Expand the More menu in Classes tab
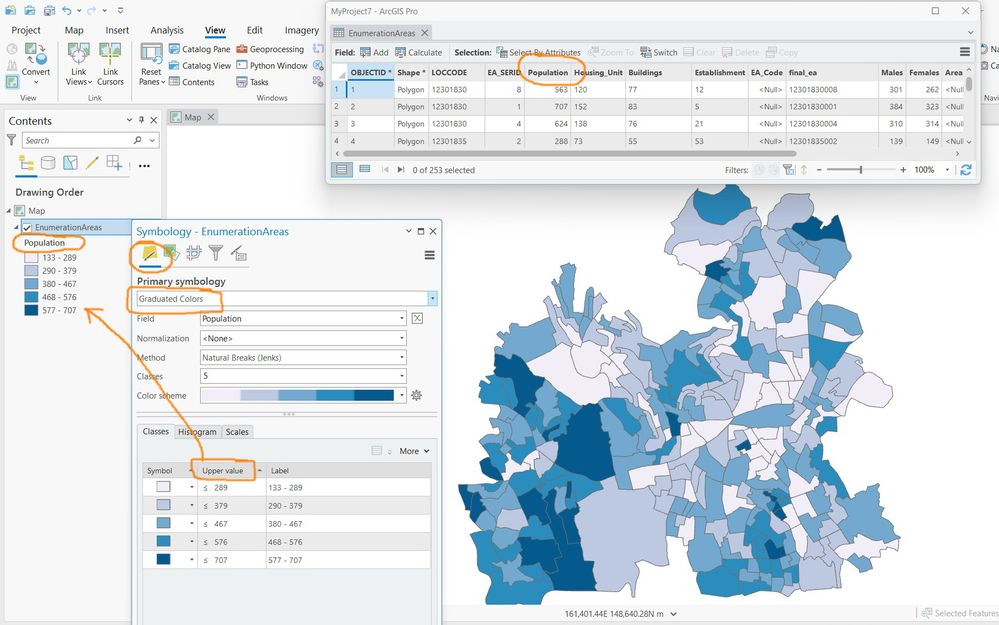999x625 pixels. tap(414, 451)
